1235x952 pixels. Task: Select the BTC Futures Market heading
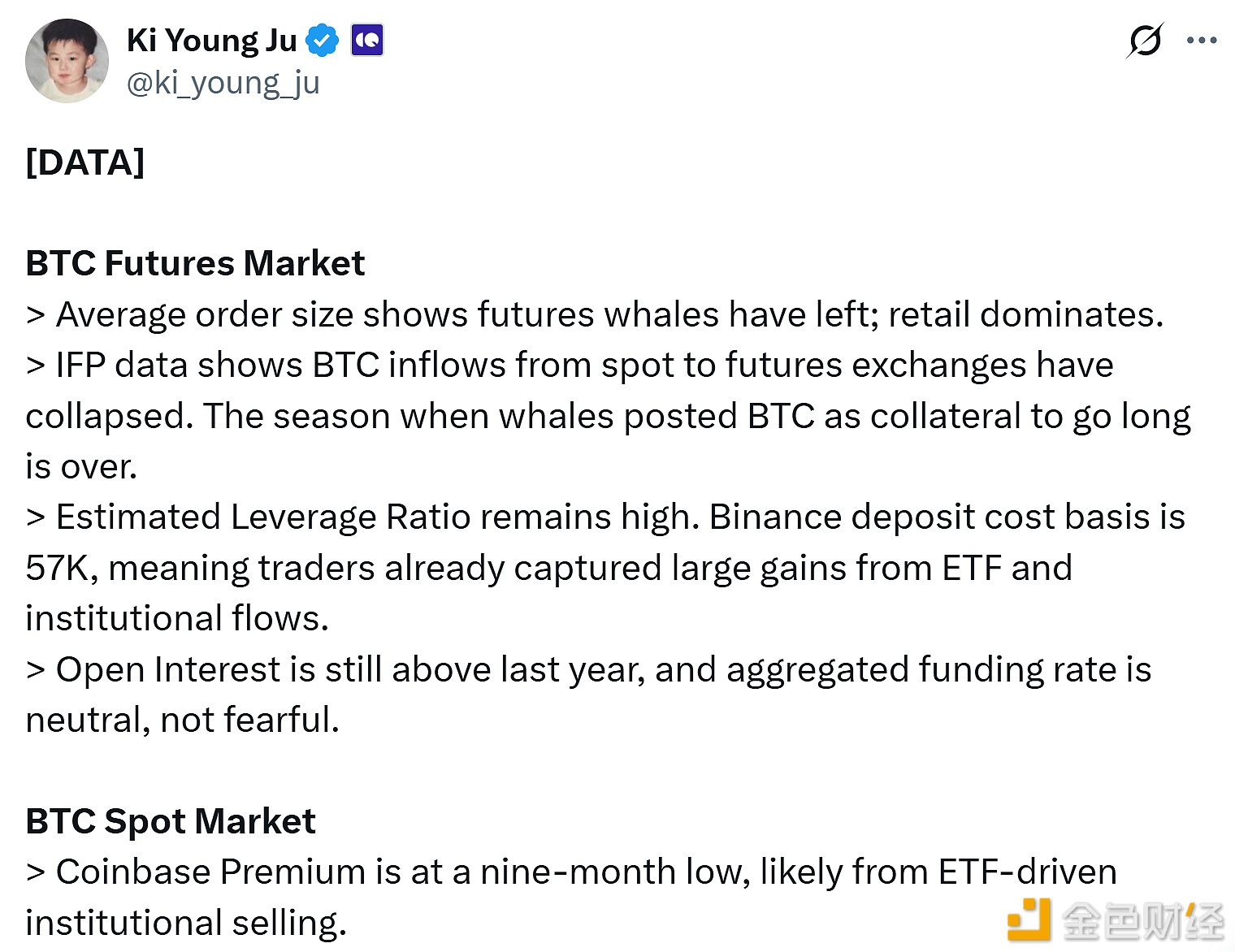[195, 263]
